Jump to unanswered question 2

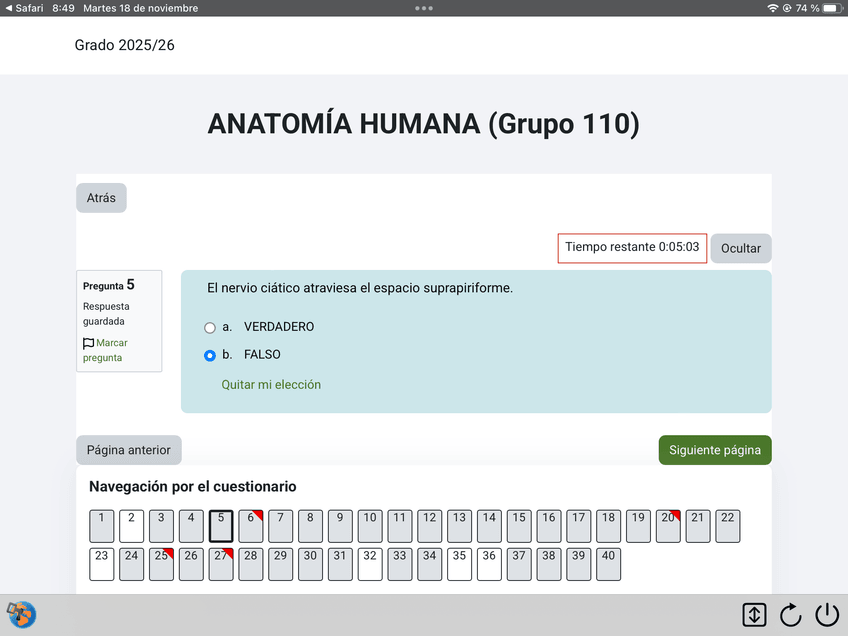(132, 526)
